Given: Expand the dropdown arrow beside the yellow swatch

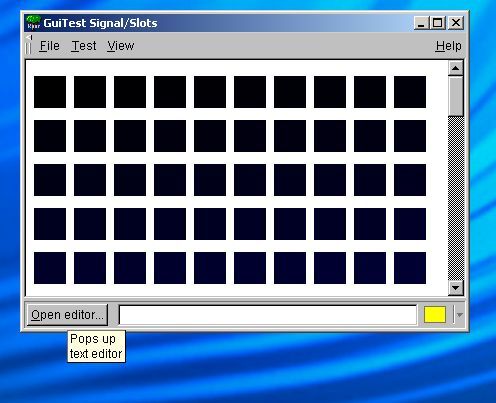Looking at the screenshot, I should click(460, 315).
